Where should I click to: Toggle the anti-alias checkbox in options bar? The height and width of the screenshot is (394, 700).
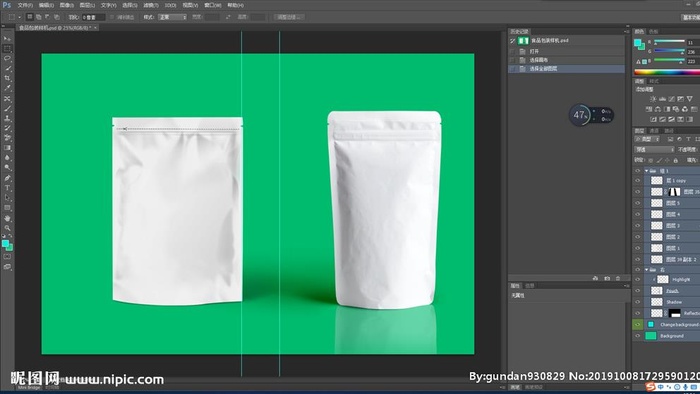coord(112,17)
